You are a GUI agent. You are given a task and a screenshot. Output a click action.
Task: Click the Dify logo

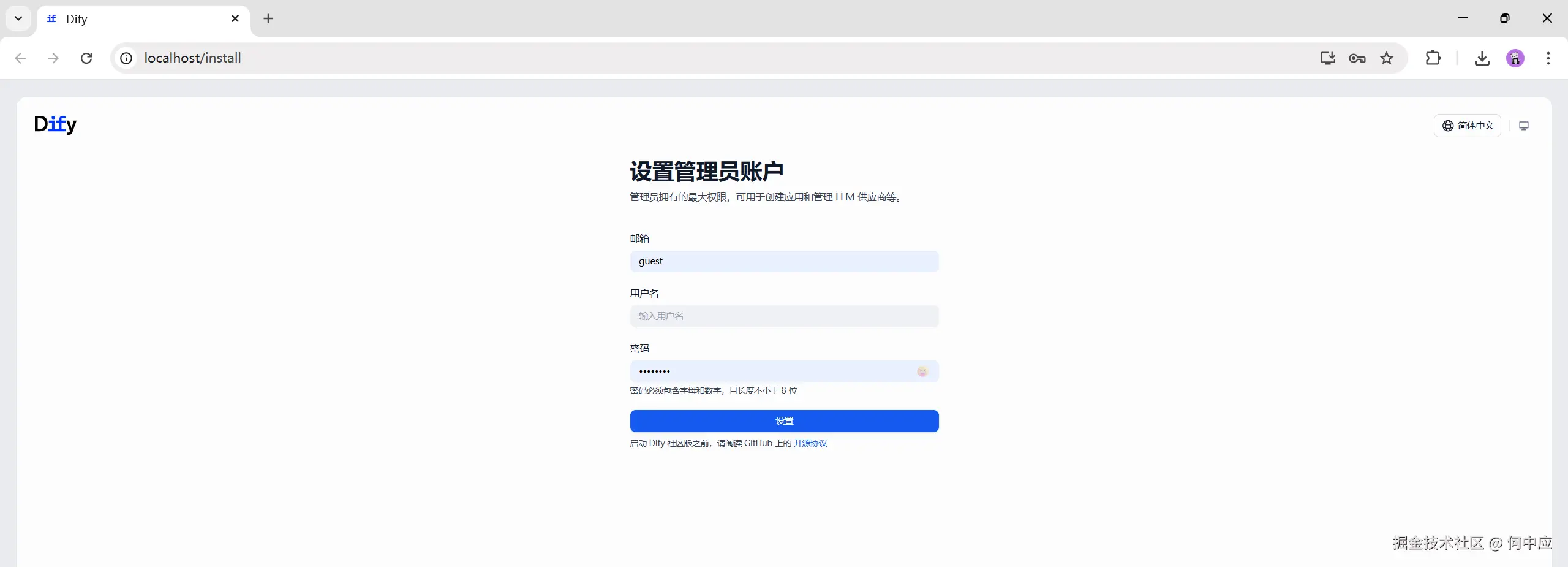[x=55, y=124]
